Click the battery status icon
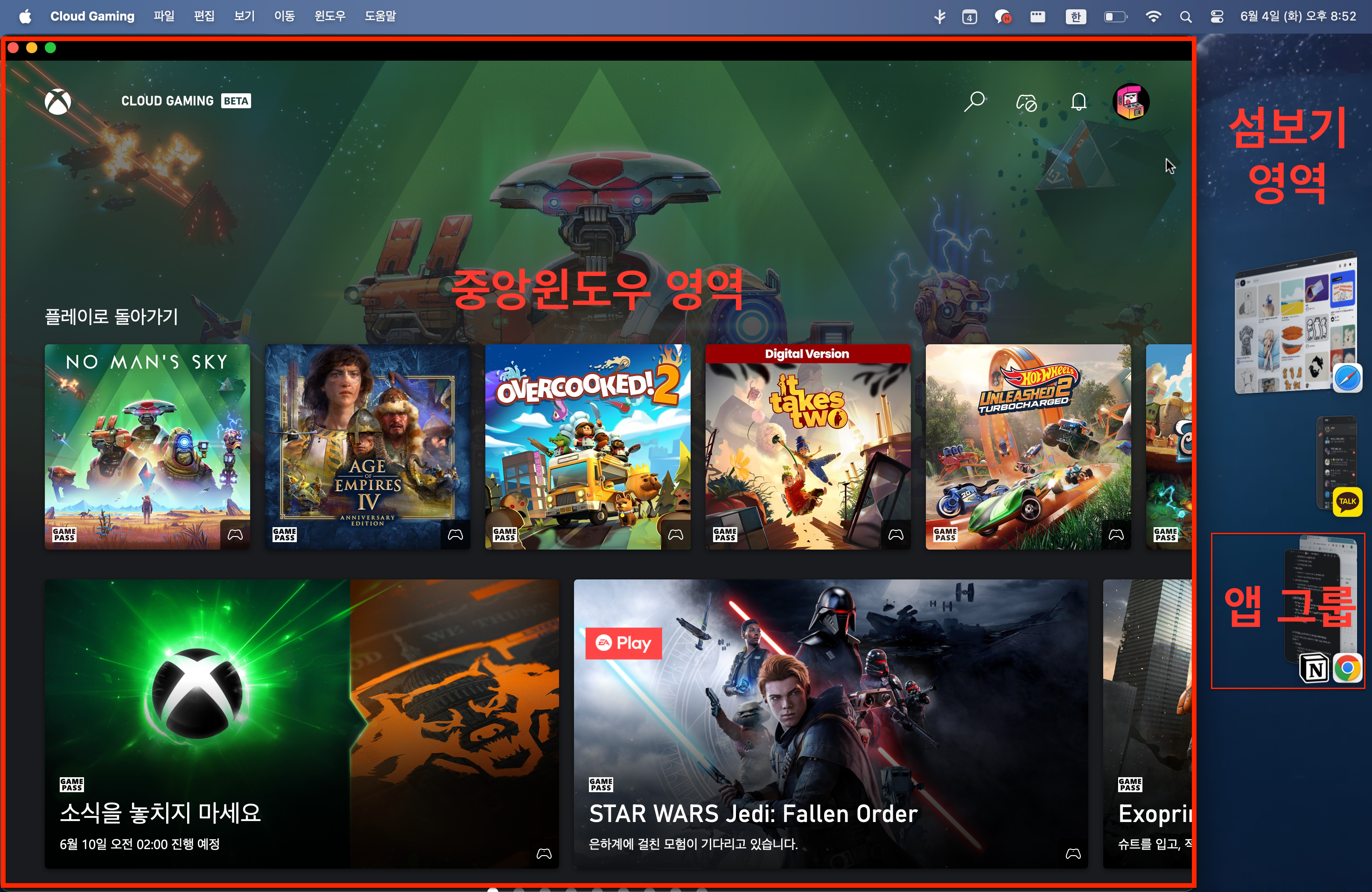Screen dimensions: 1372x892 (x=1115, y=17)
